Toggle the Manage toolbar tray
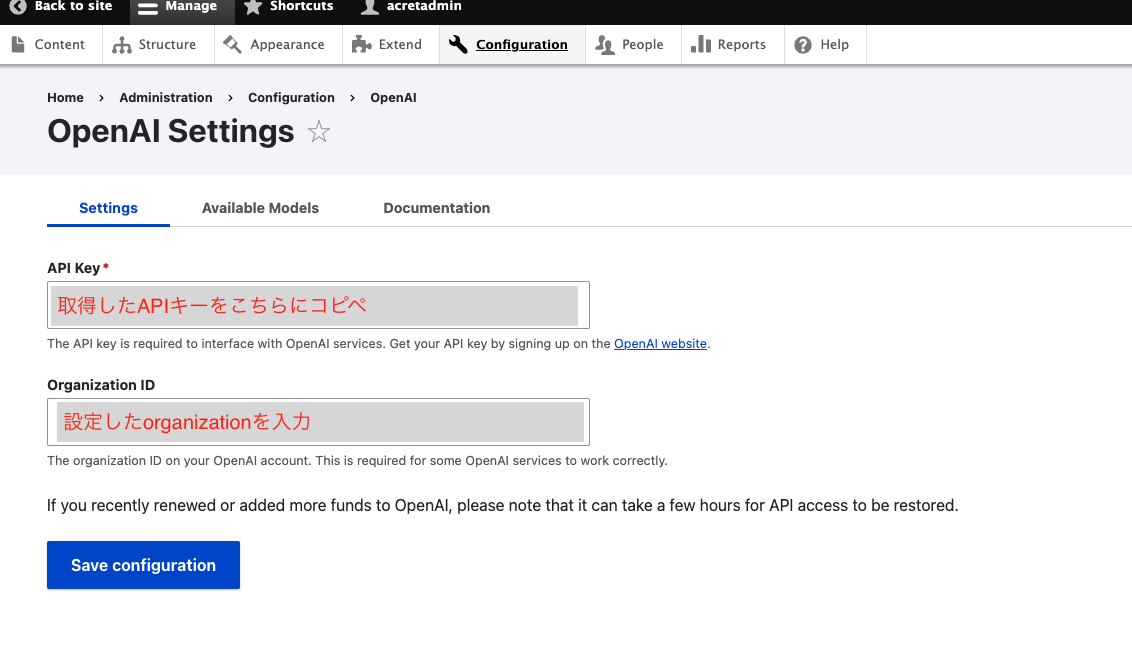The image size is (1132, 665). point(182,8)
